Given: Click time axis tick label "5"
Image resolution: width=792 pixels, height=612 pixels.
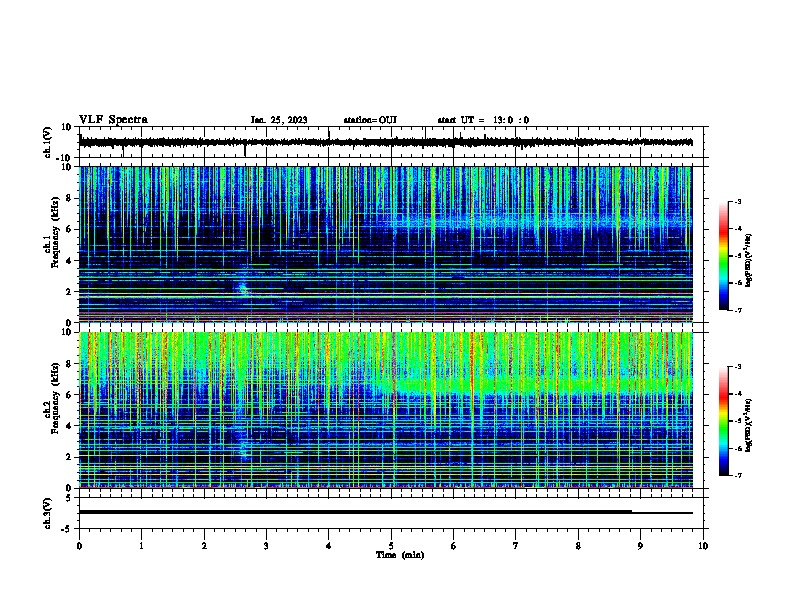Looking at the screenshot, I should coord(391,546).
